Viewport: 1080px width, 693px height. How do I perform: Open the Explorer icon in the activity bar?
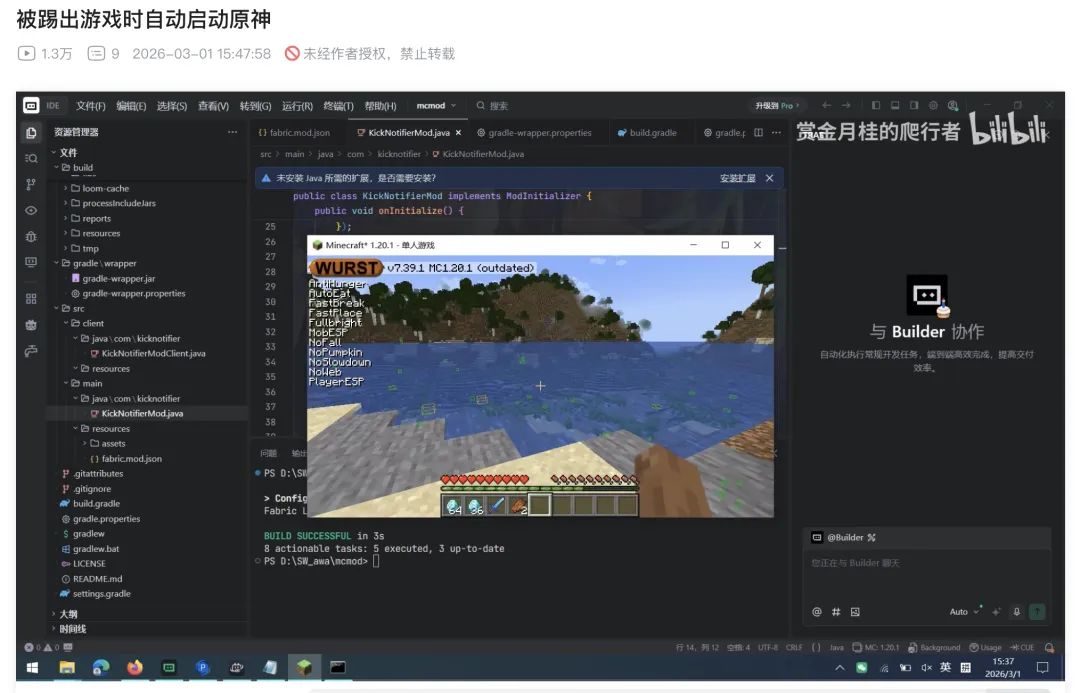[31, 132]
